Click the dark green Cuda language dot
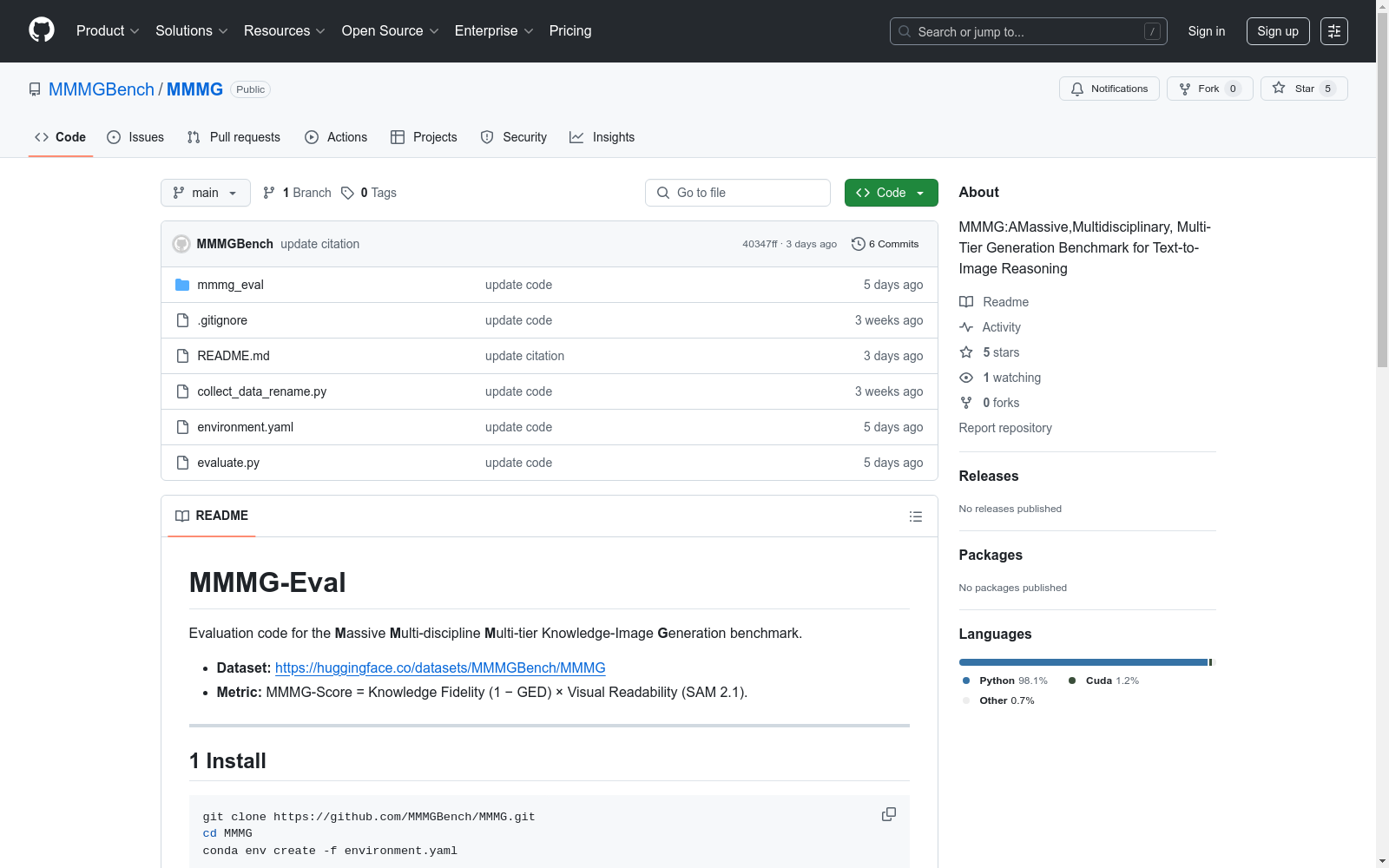This screenshot has height=868, width=1389. coord(1072,681)
